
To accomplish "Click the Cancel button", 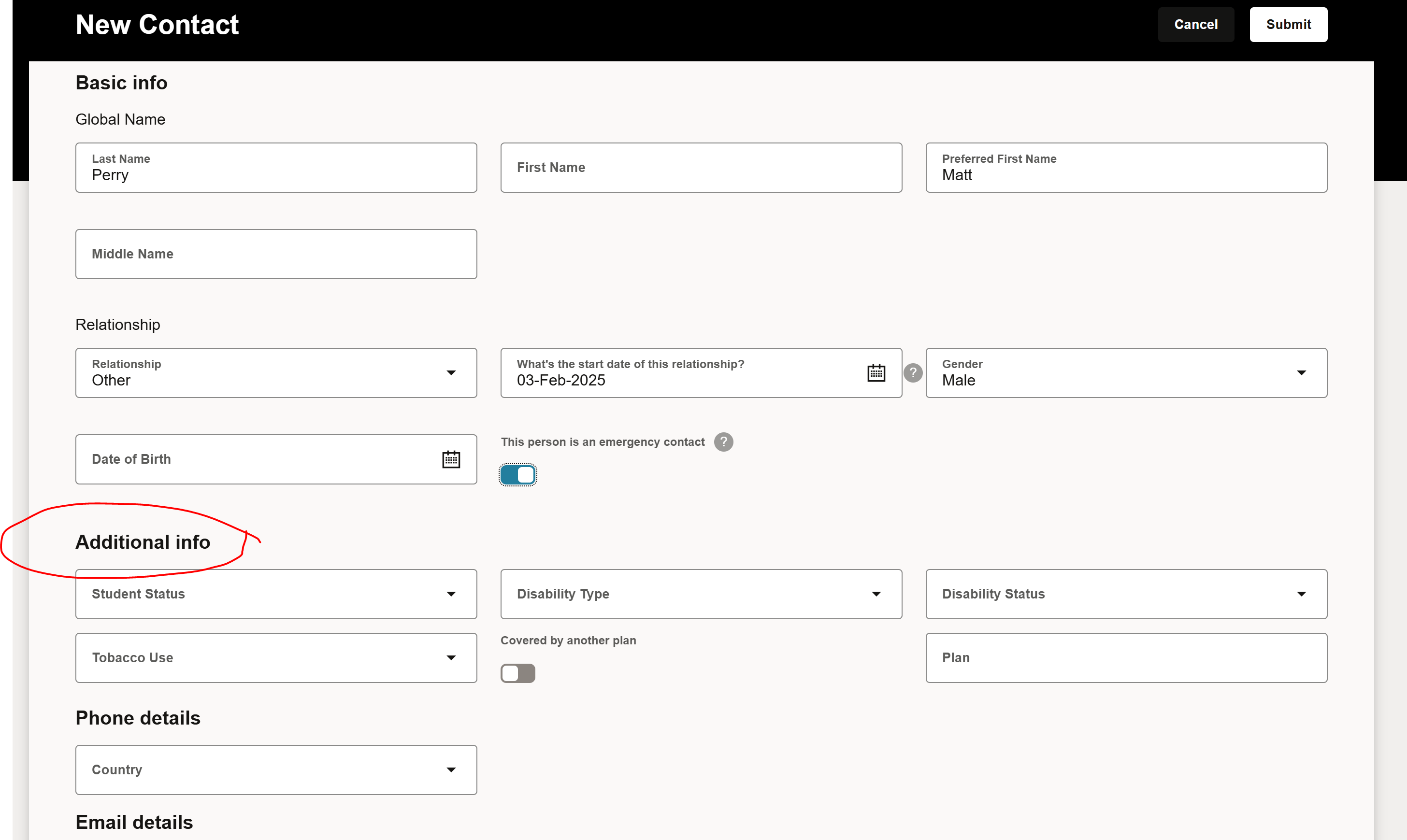I will (1196, 24).
